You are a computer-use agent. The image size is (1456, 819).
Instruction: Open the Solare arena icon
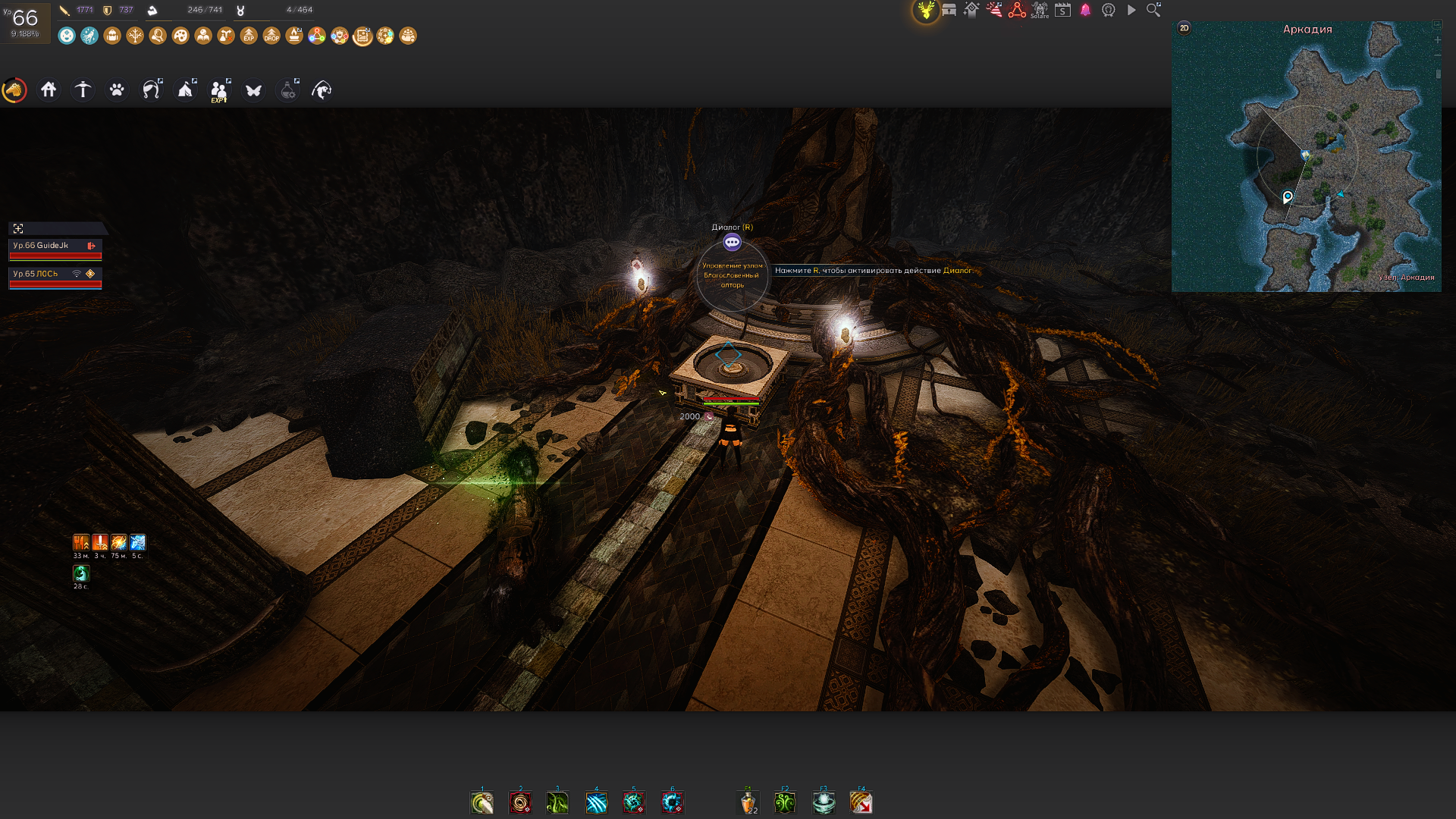(1040, 10)
